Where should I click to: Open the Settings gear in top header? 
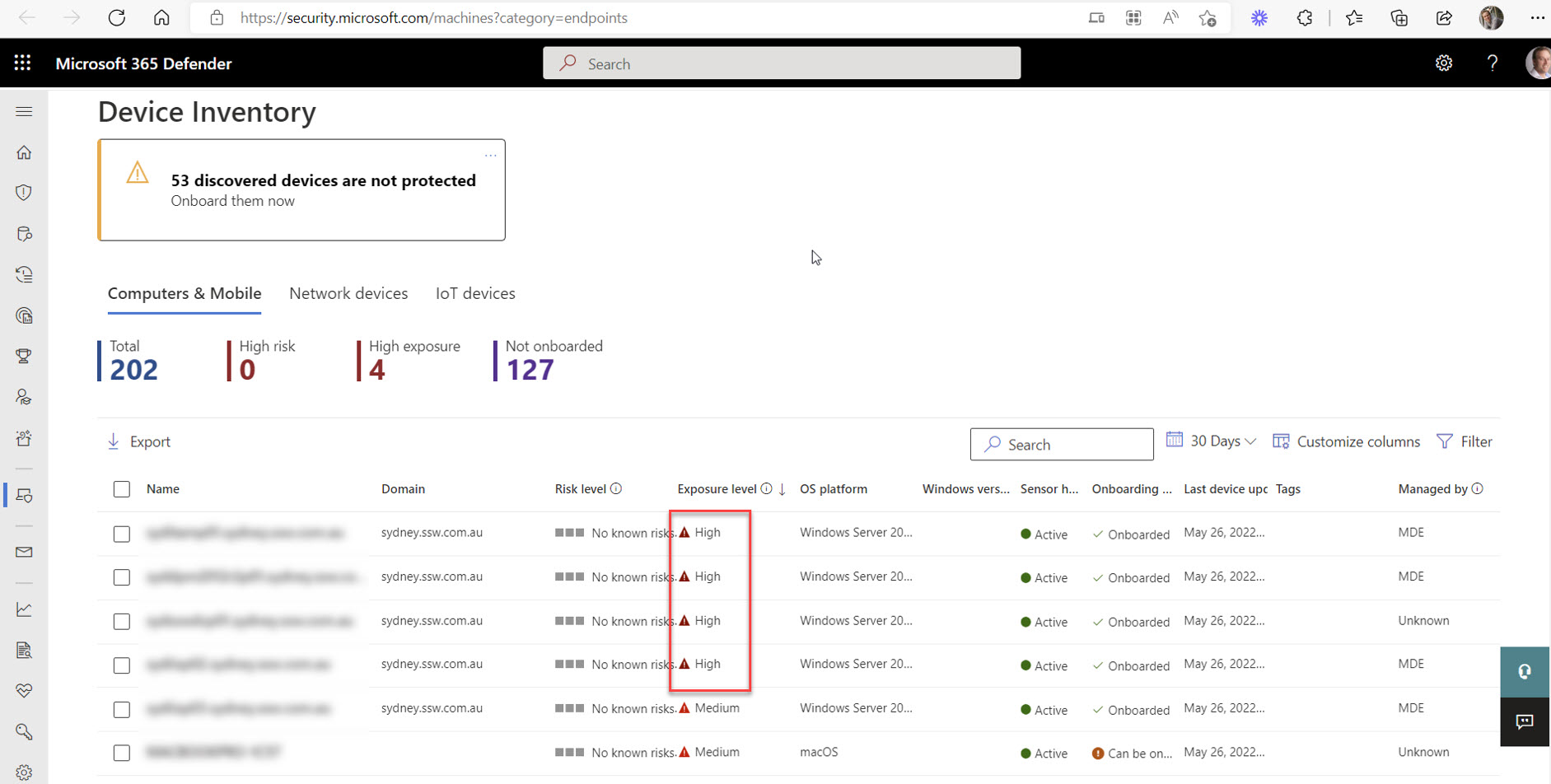(x=1443, y=63)
